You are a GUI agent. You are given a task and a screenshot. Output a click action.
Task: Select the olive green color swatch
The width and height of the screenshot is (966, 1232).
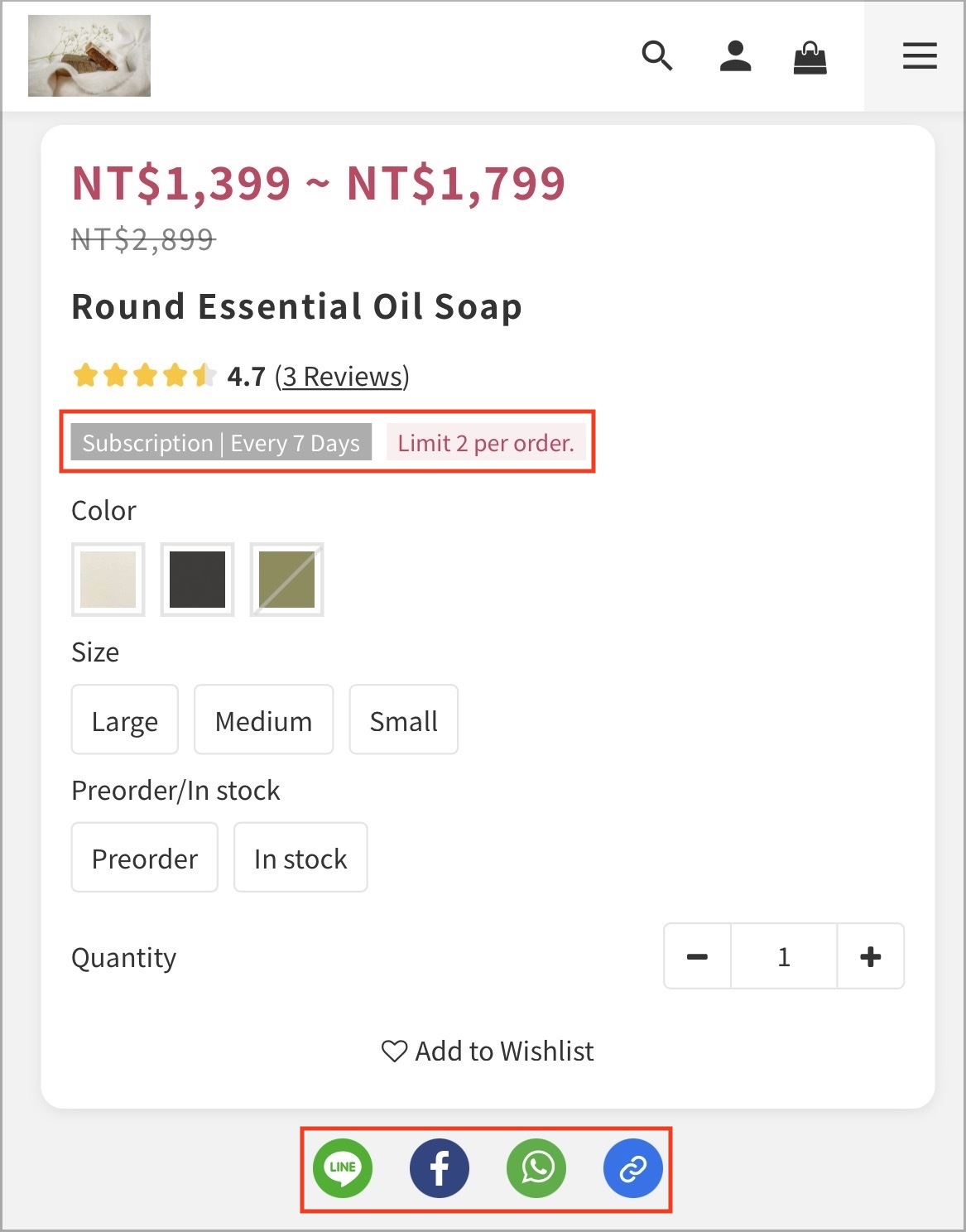pyautogui.click(x=286, y=580)
